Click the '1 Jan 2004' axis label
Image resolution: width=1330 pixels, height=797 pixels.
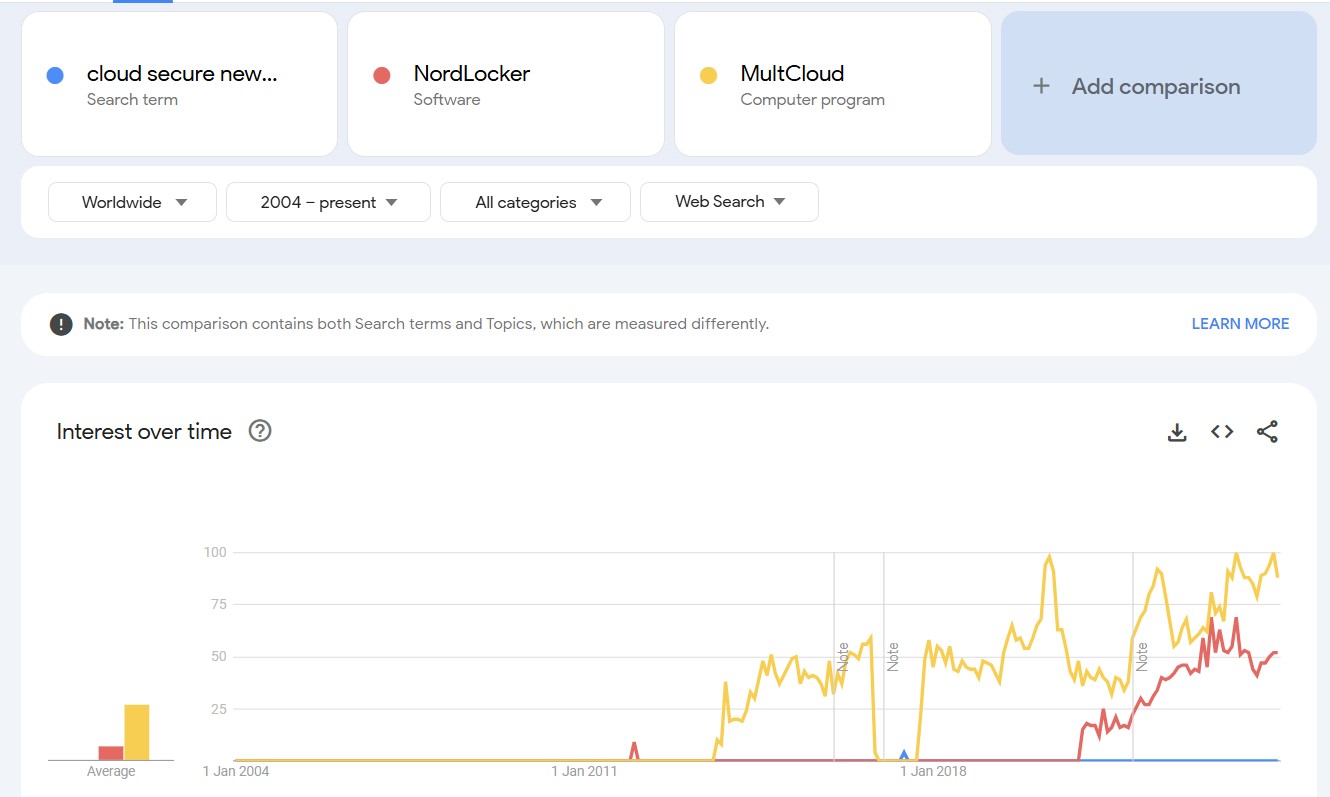click(x=236, y=771)
